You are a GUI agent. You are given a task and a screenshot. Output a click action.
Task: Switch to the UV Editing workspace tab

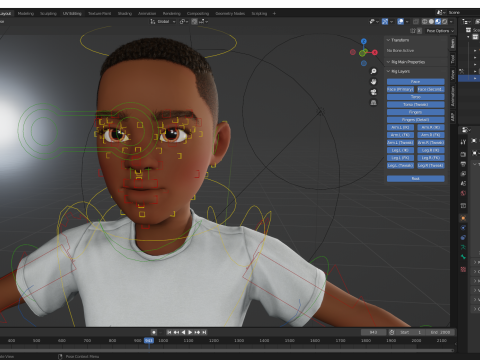click(x=72, y=14)
